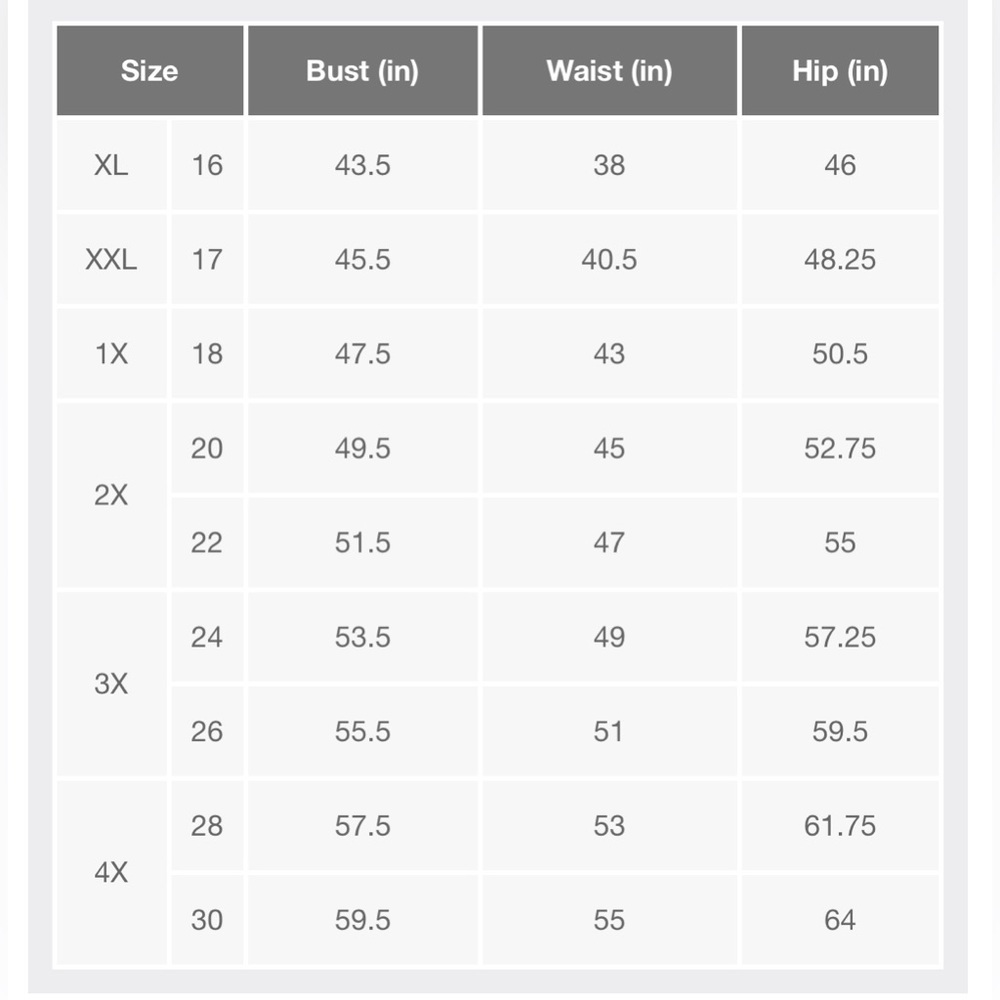Click numeric size 22 cell
This screenshot has height=1000, width=1000.
click(207, 542)
